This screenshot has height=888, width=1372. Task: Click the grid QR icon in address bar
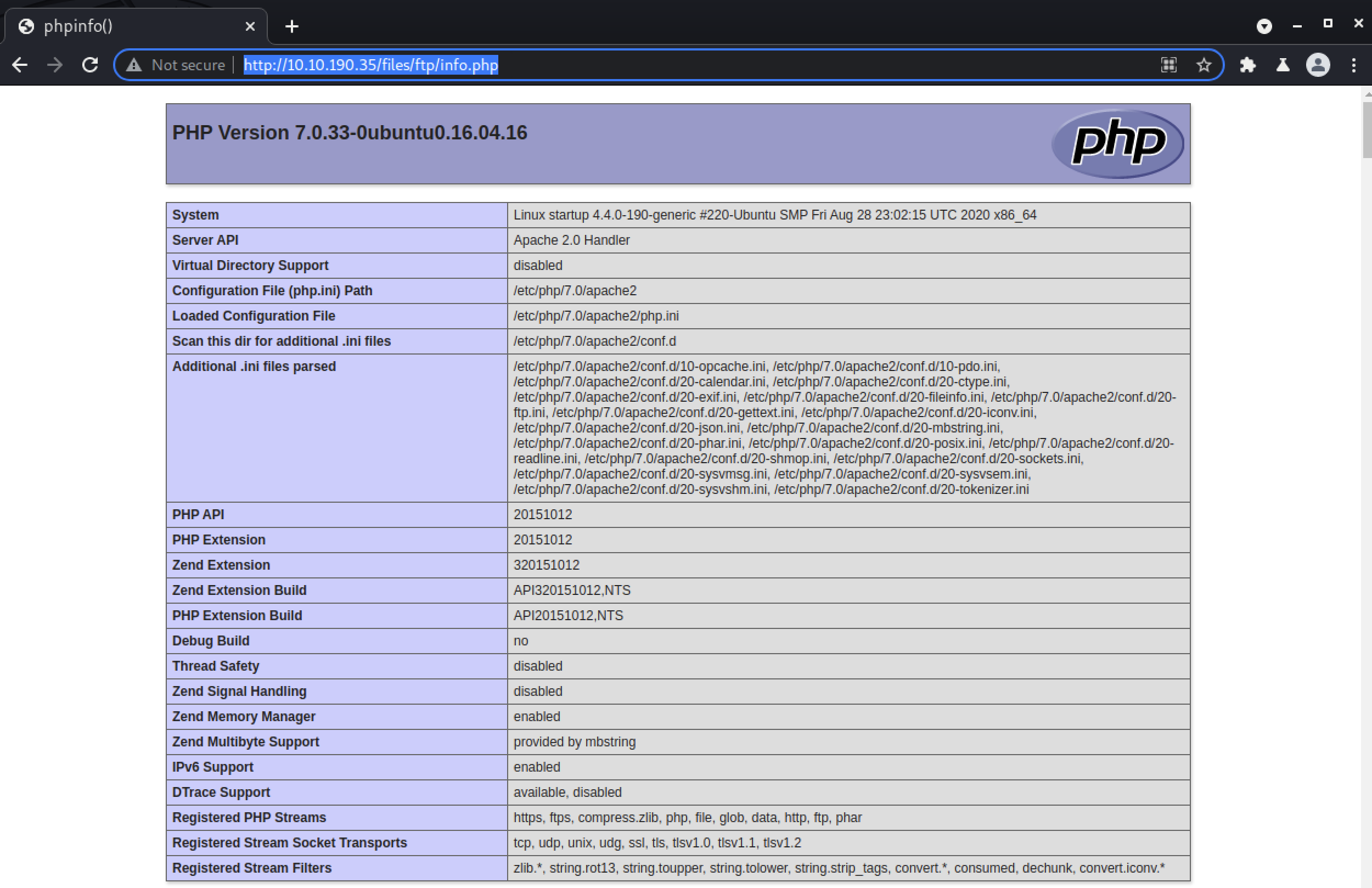[1168, 65]
